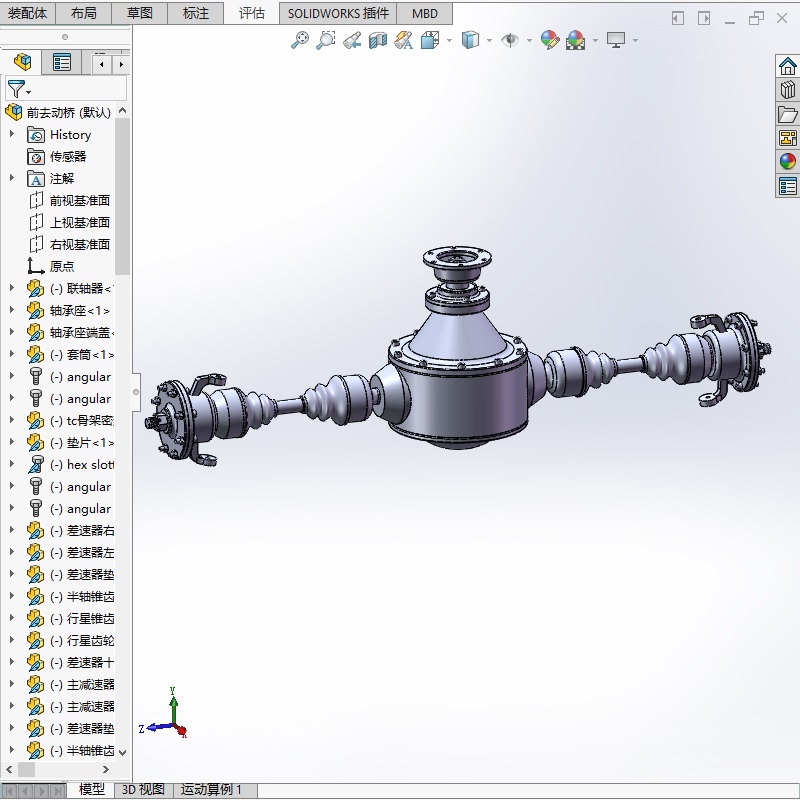
Task: Open the View Settings dropdown arrow
Action: (635, 40)
